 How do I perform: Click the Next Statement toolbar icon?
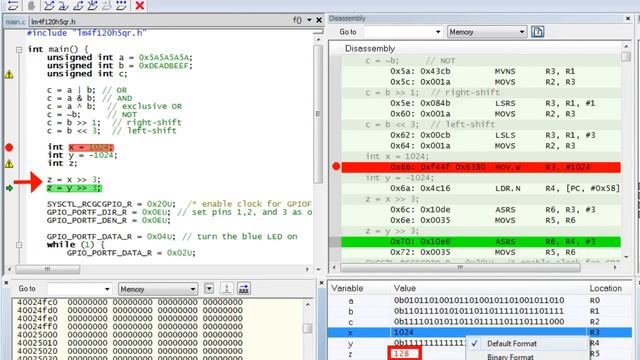click(x=93, y=5)
